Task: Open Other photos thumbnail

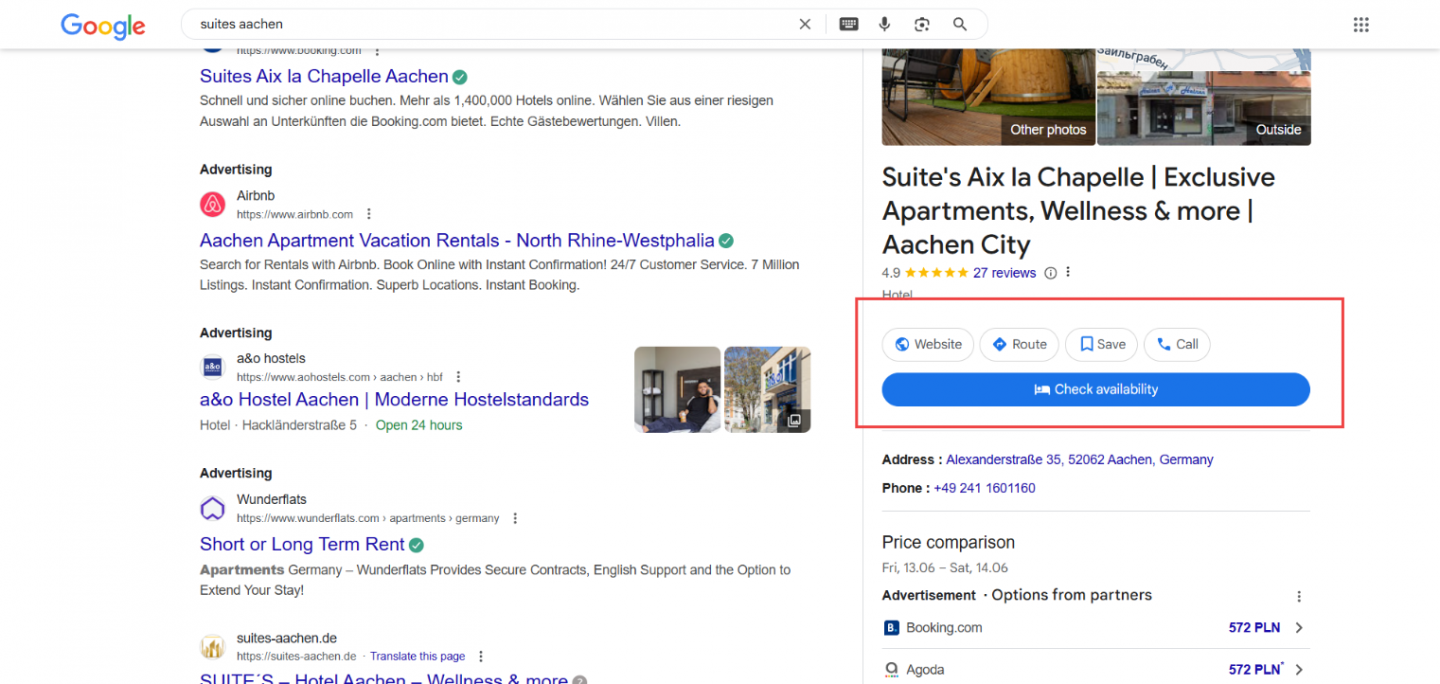Action: [x=988, y=97]
